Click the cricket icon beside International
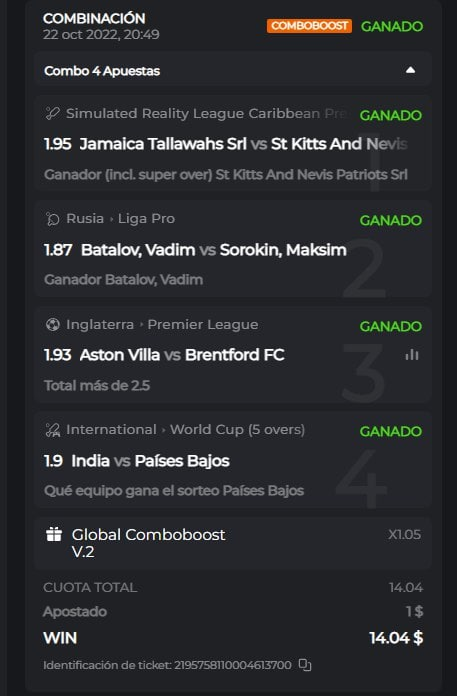457x696 pixels. (x=52, y=430)
